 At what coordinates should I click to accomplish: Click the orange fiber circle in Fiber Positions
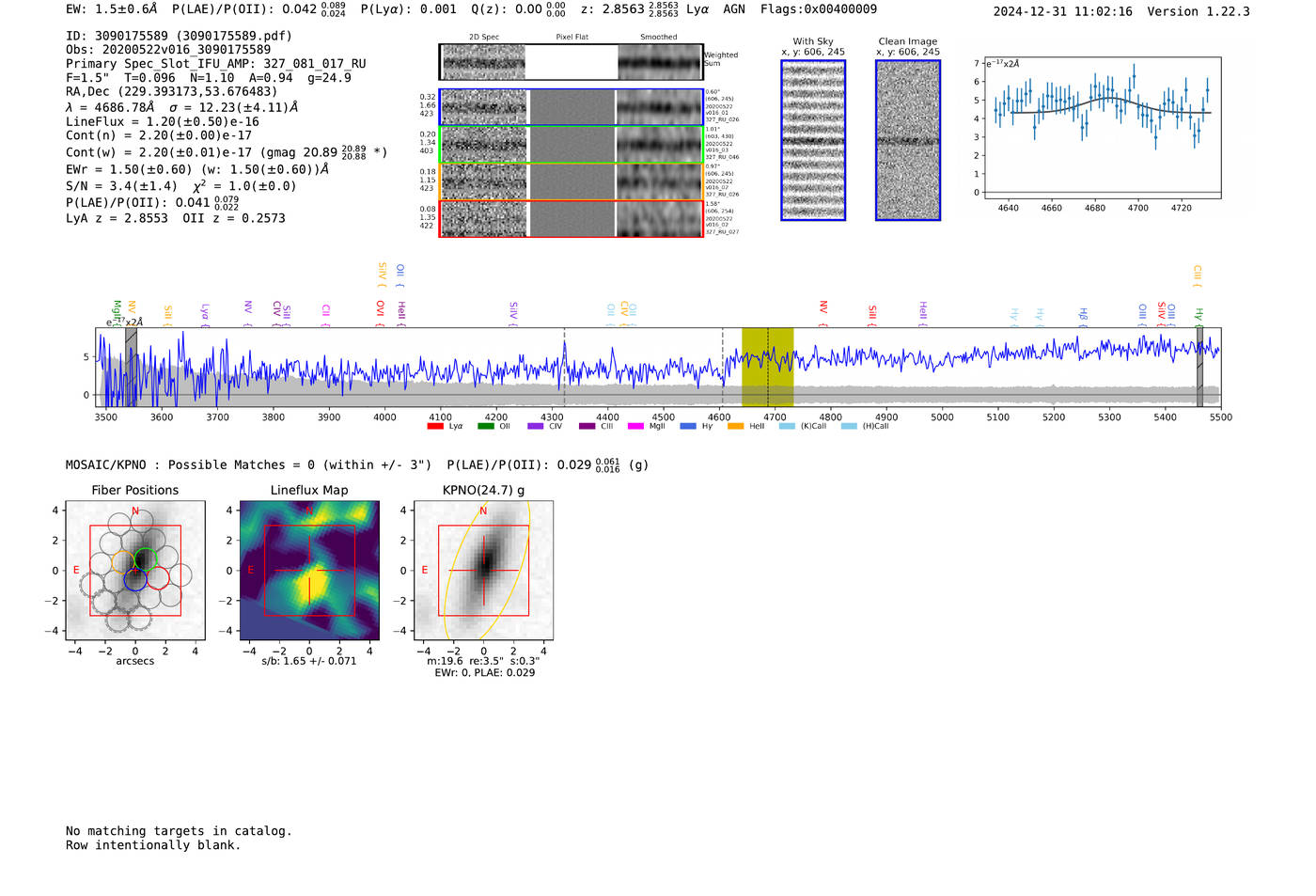point(123,563)
